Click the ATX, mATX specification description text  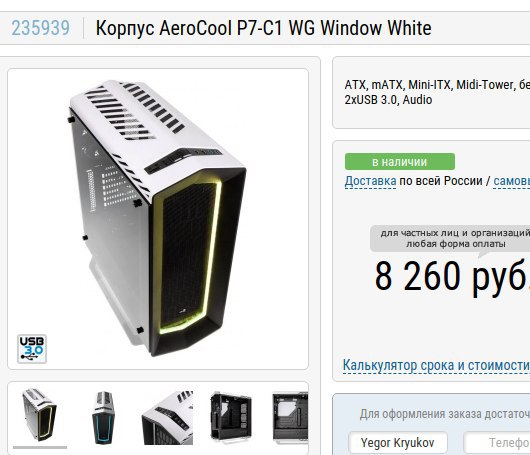[x=437, y=92]
